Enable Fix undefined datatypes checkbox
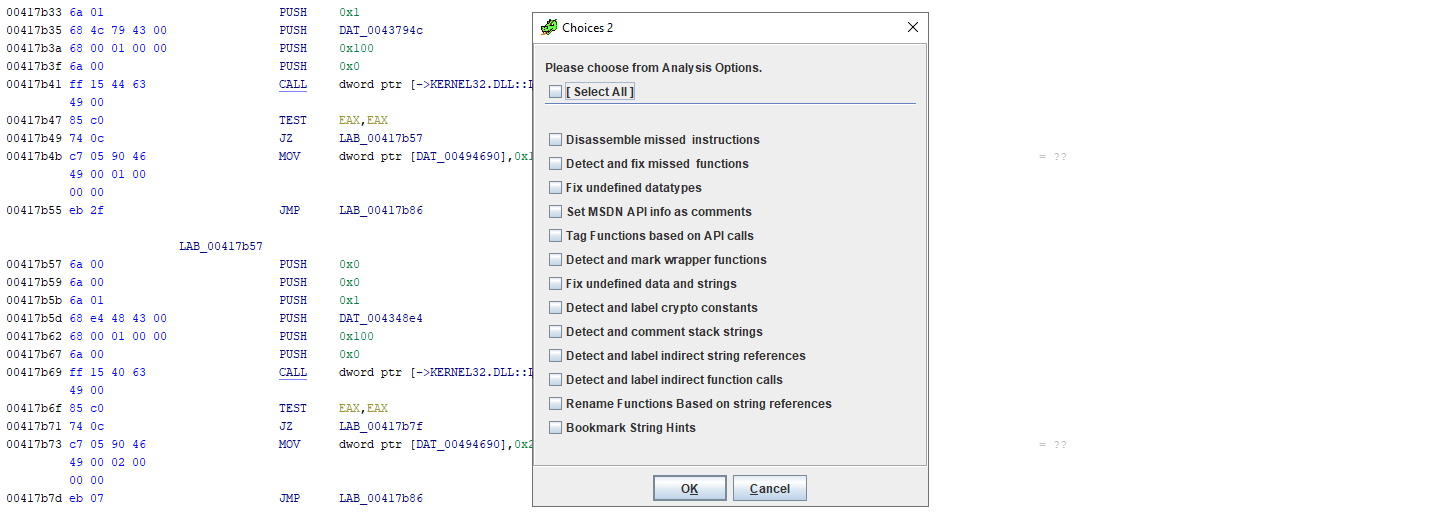 pyautogui.click(x=555, y=188)
